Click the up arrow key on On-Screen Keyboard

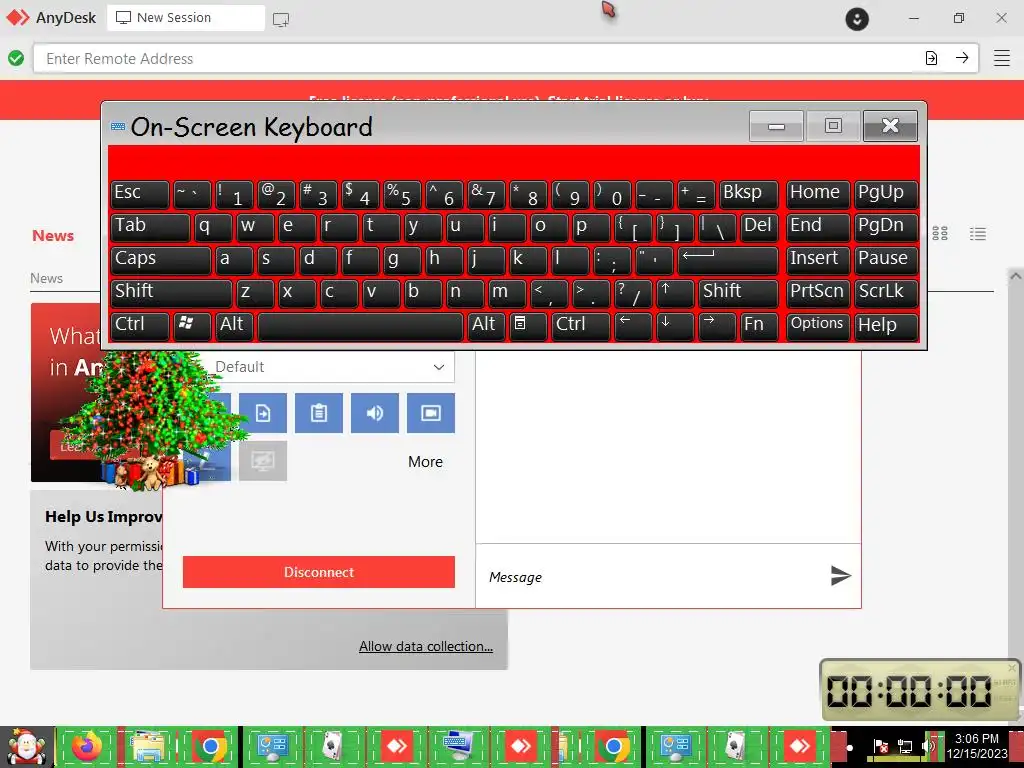pos(675,293)
